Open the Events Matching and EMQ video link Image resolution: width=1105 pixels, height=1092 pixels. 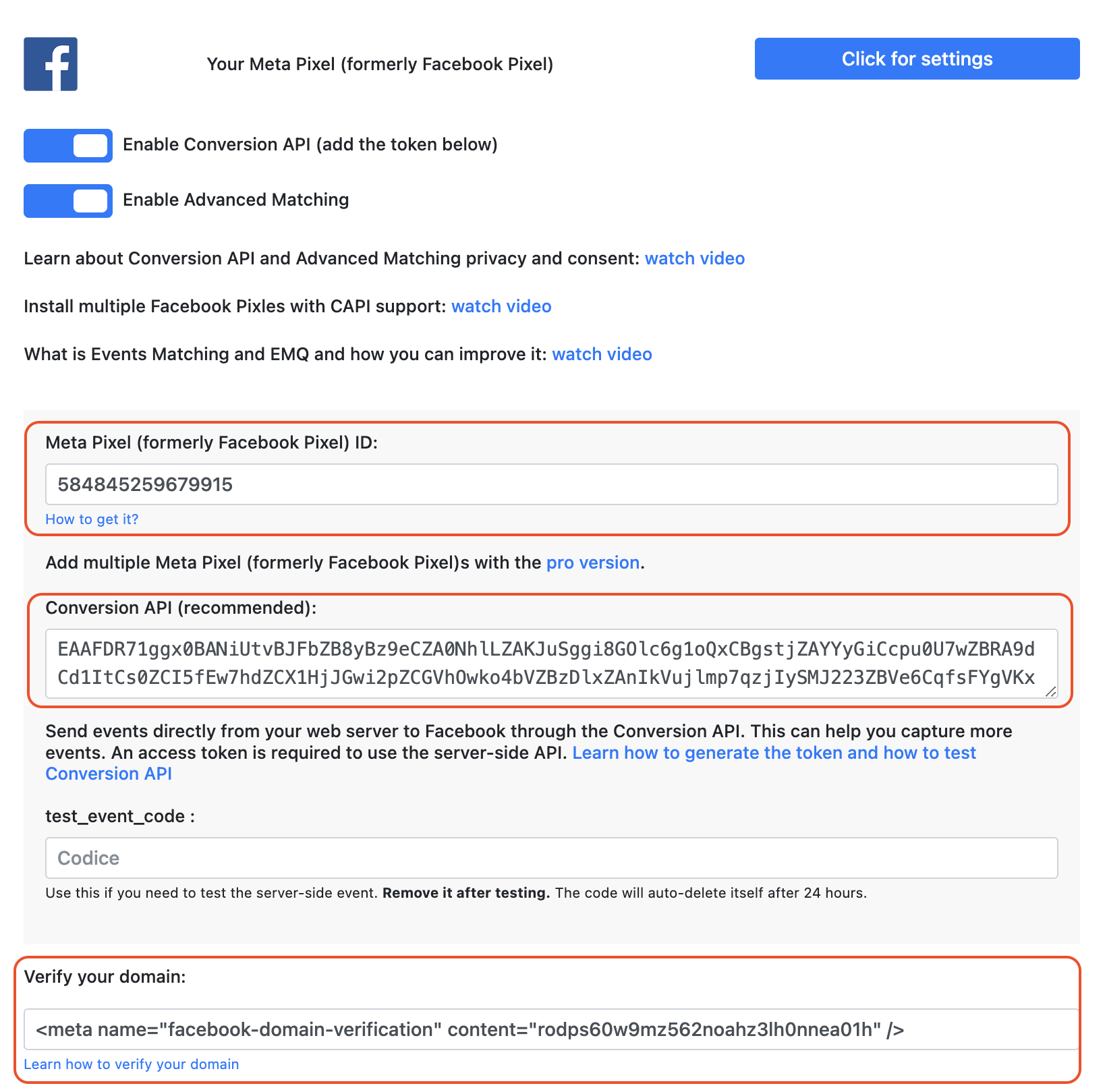click(602, 354)
